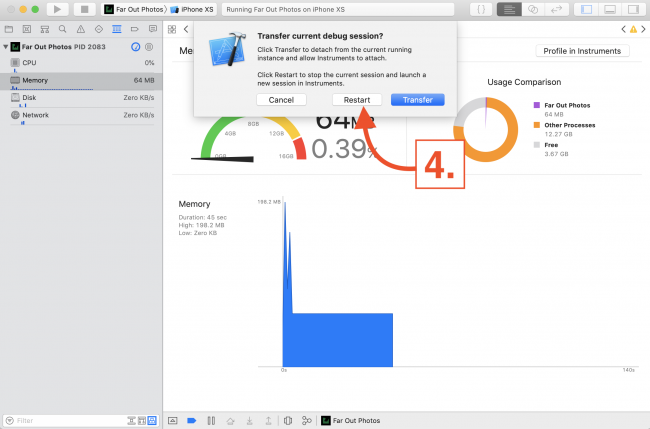This screenshot has width=650, height=429.
Task: Click the gray Free legend swatch
Action: pyautogui.click(x=537, y=145)
